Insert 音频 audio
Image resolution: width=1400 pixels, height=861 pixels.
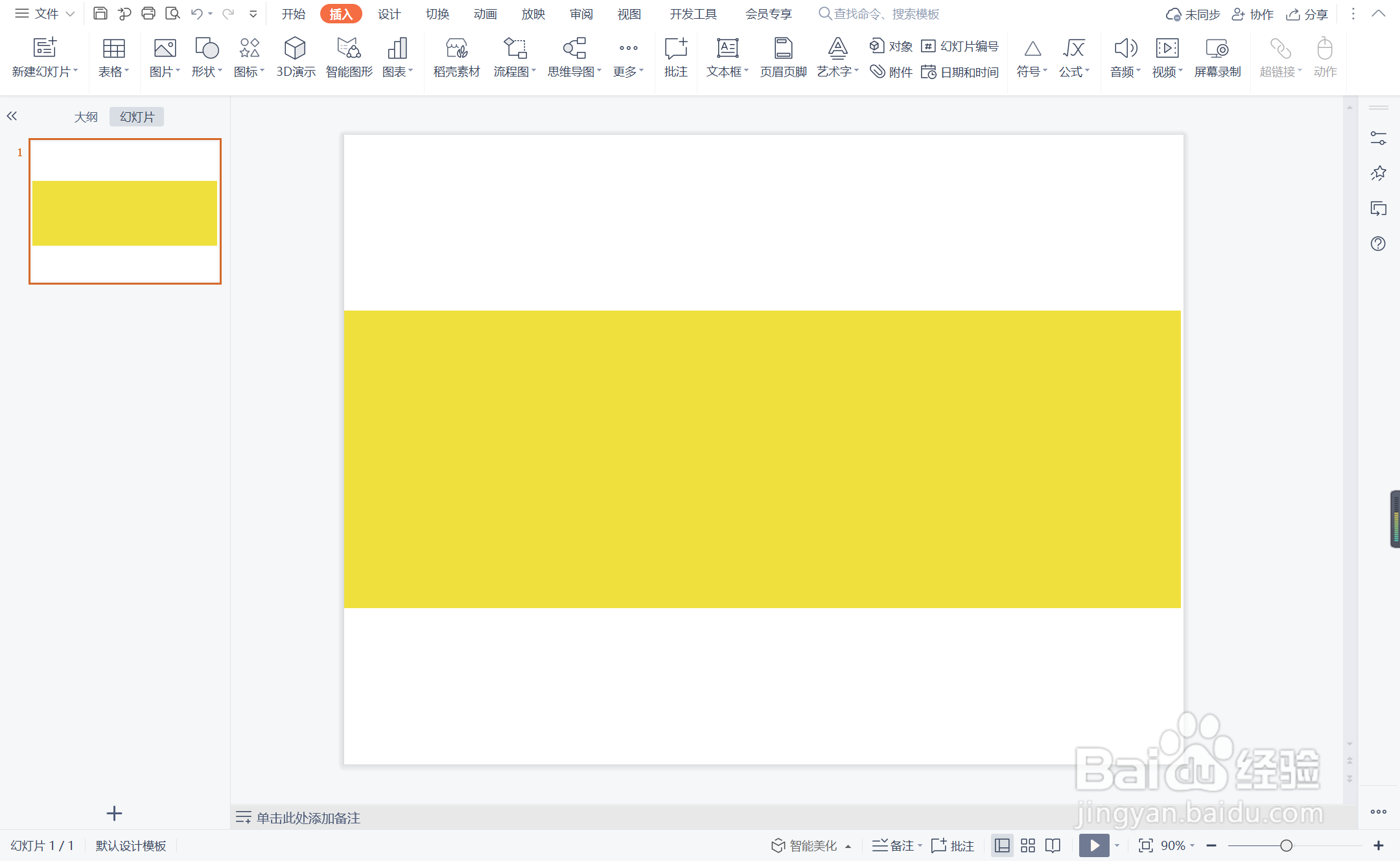(1125, 57)
